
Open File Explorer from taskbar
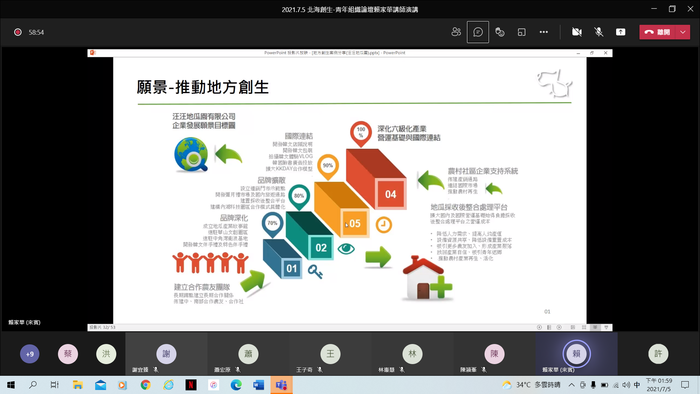tap(78, 385)
